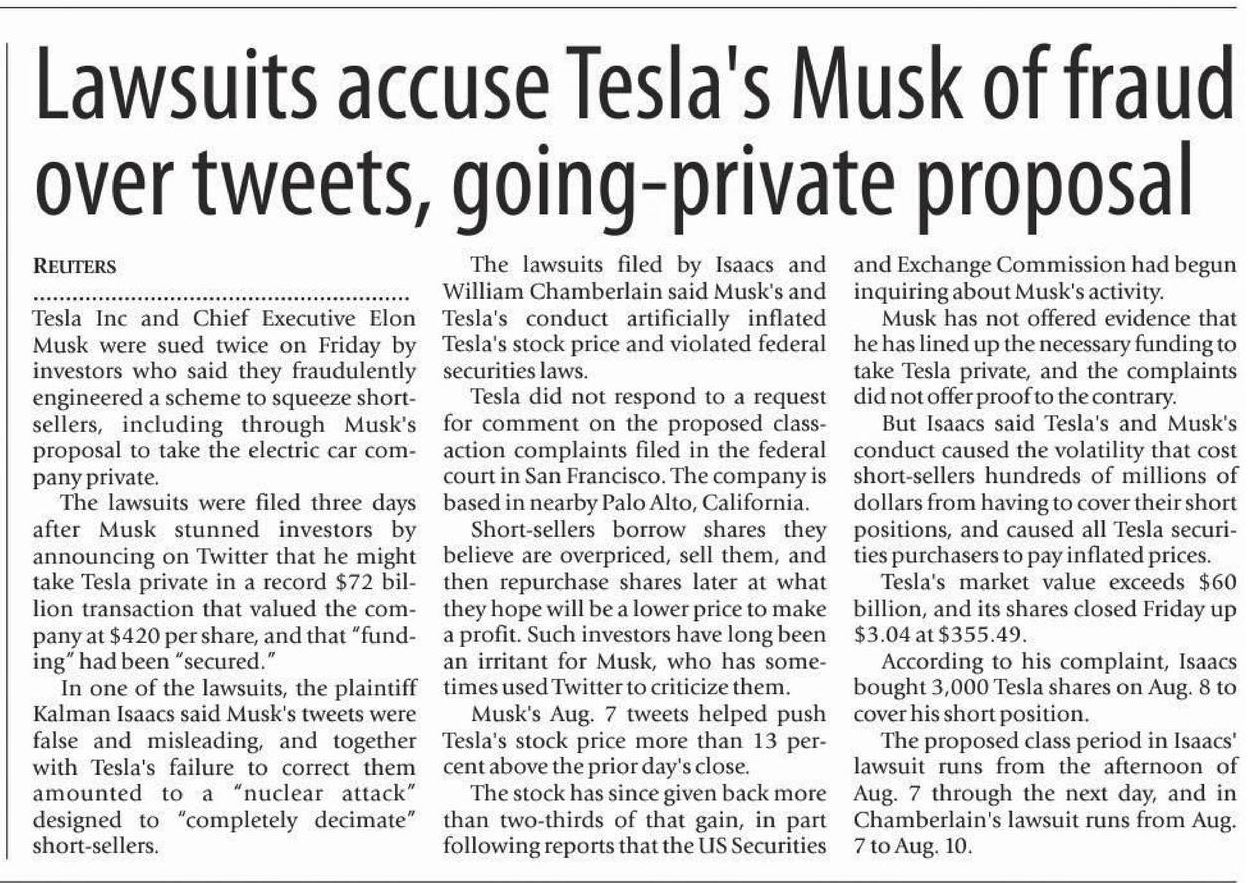Click the paragraph starting "Tesla Inc and Chief Executive"
Image resolution: width=1249 pixels, height=883 pixels.
[x=223, y=397]
